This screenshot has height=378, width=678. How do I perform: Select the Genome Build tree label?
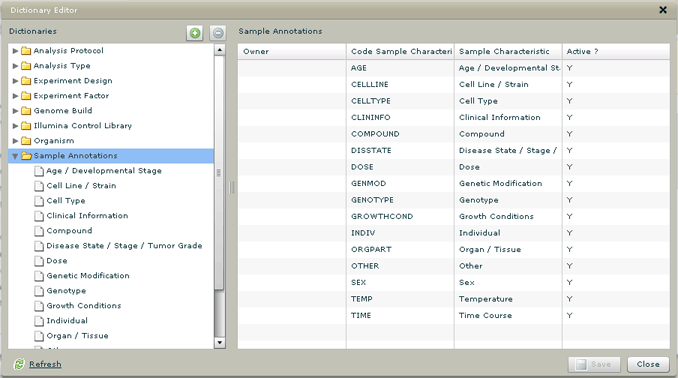point(63,111)
